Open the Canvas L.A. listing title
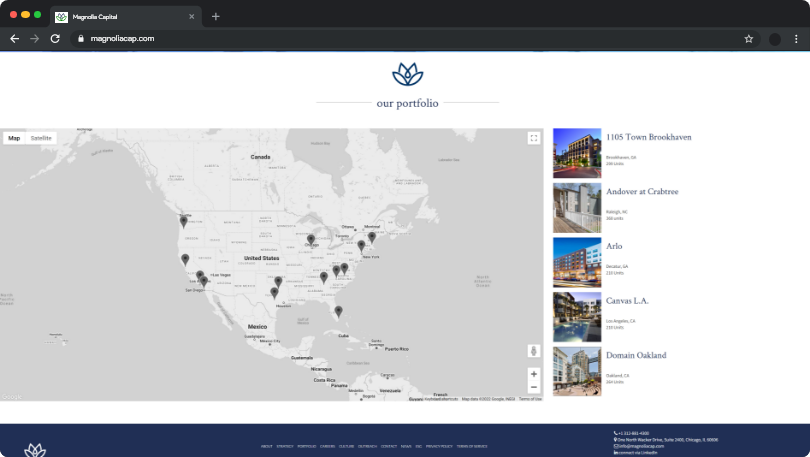Viewport: 810px width, 457px height. 627,301
